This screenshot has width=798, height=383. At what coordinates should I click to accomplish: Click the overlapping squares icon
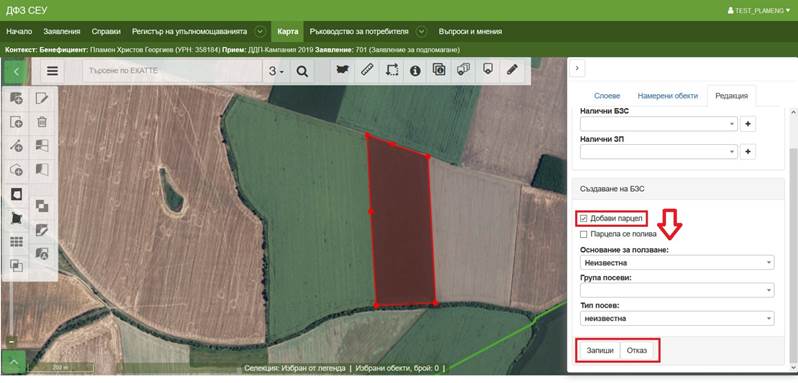coord(42,206)
